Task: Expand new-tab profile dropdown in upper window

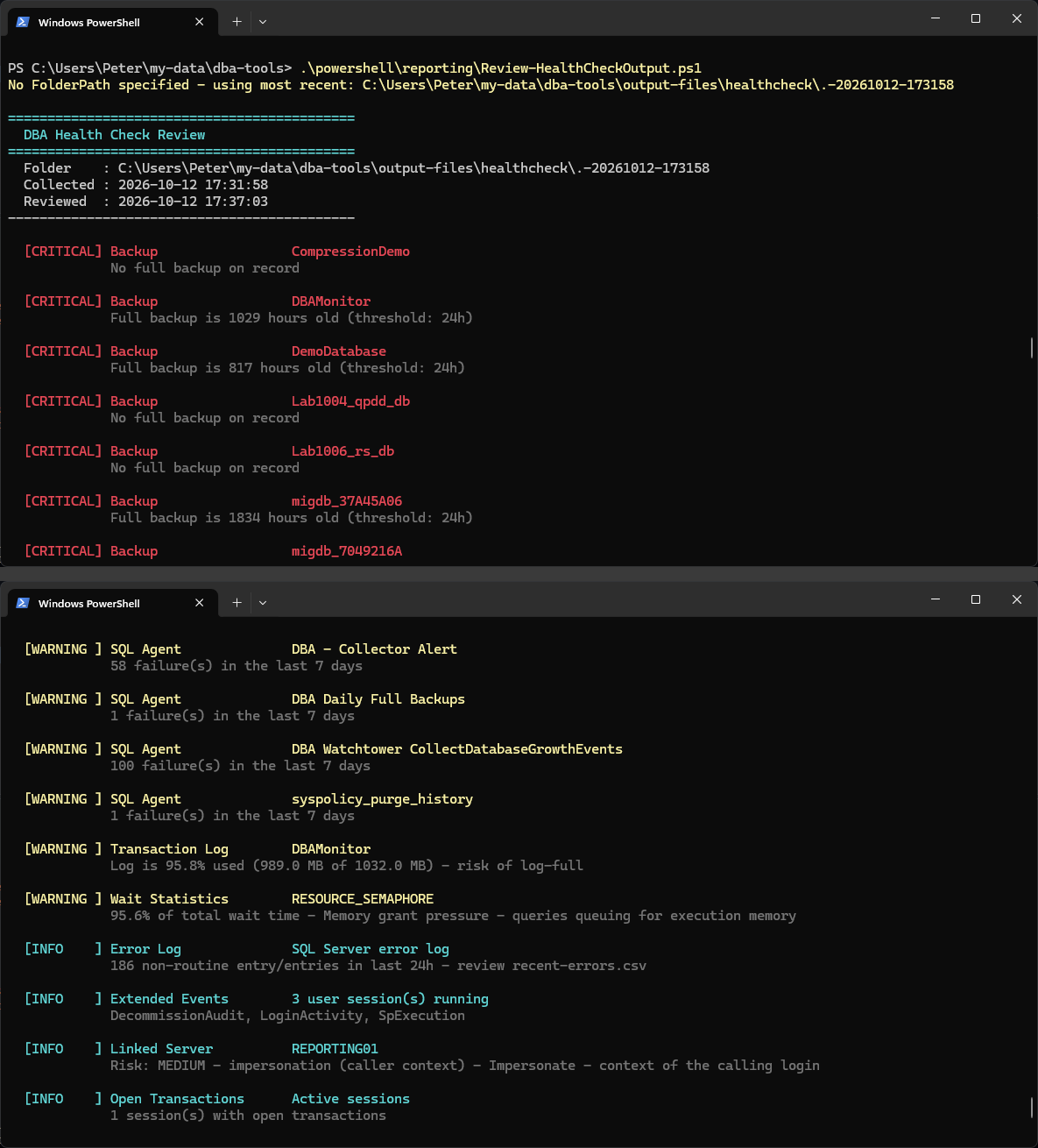Action: point(263,22)
